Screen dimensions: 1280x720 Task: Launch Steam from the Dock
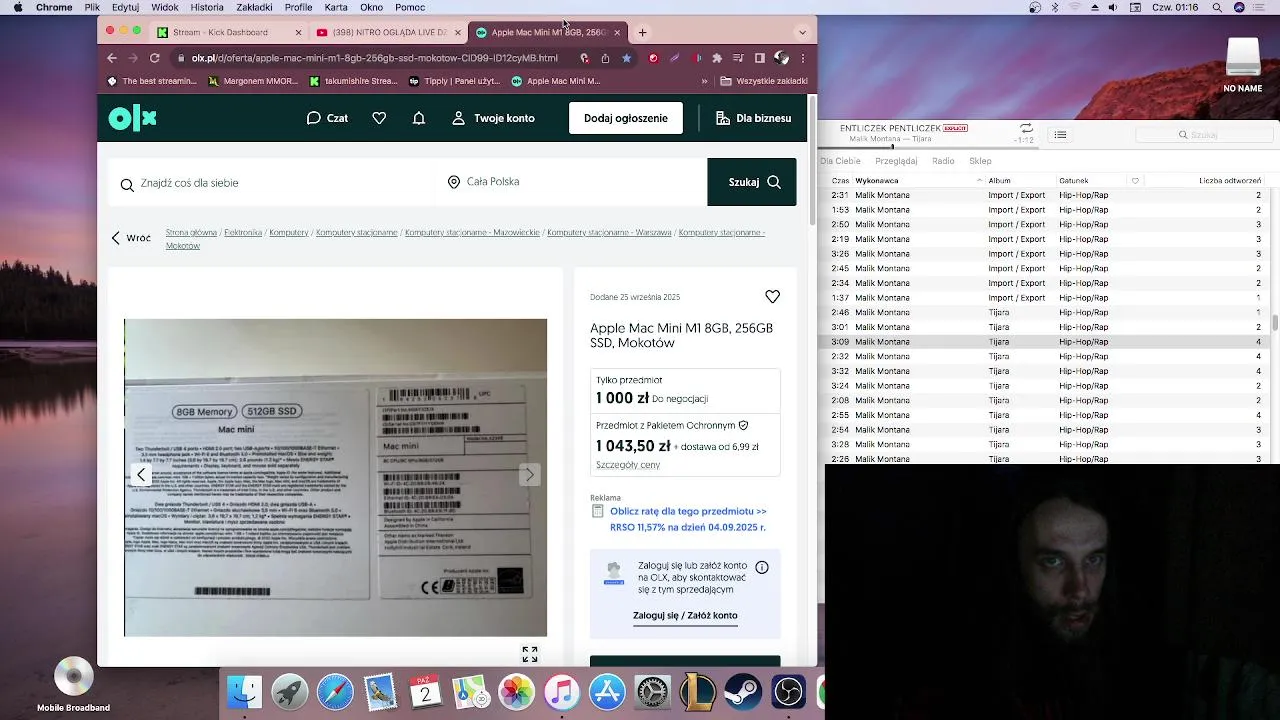[743, 692]
